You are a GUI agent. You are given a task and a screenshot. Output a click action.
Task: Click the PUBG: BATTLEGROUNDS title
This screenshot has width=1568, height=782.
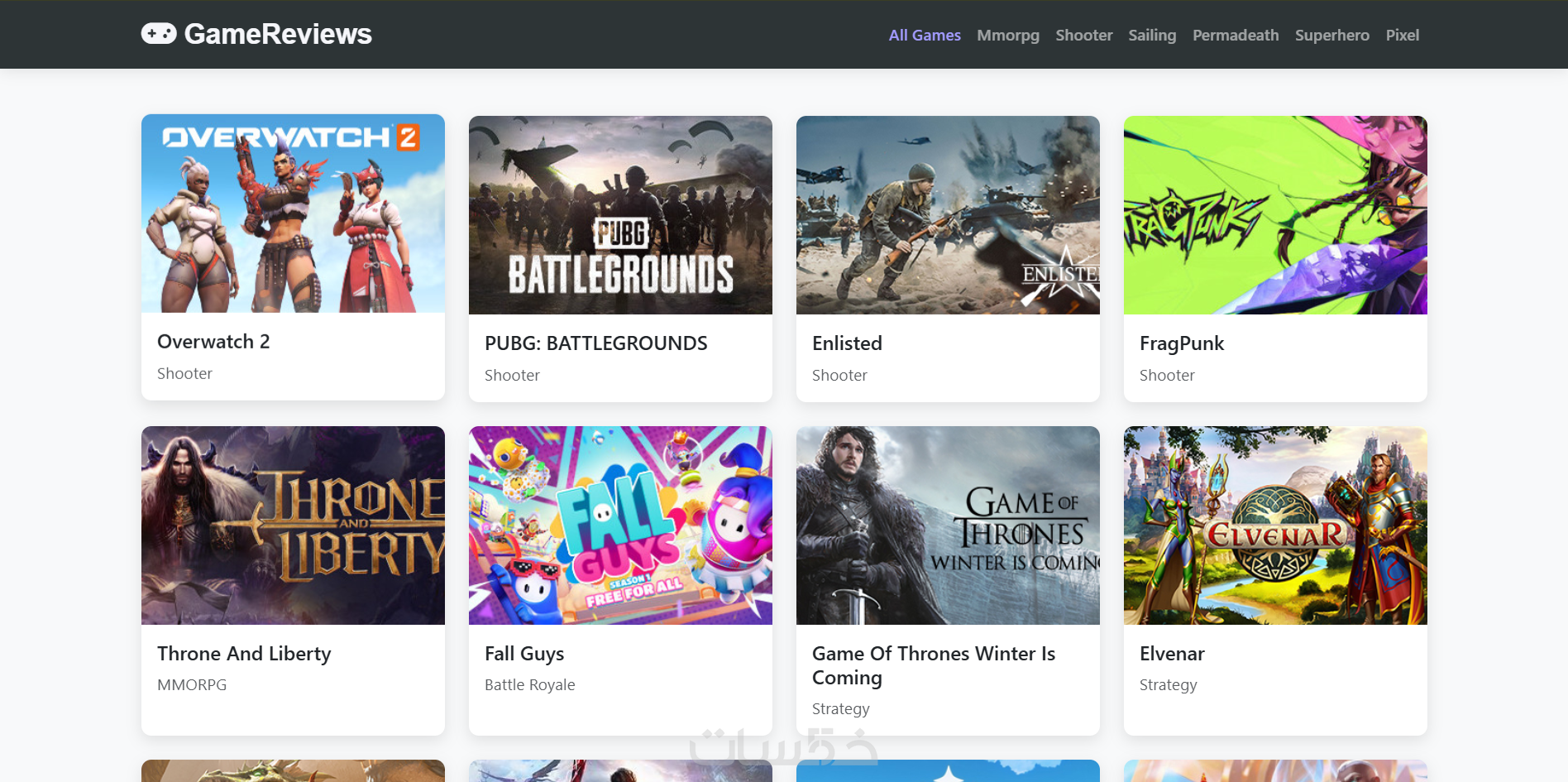tap(596, 343)
